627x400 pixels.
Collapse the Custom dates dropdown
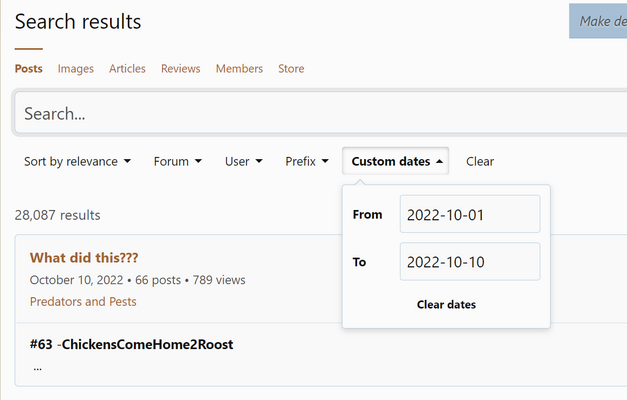point(395,161)
